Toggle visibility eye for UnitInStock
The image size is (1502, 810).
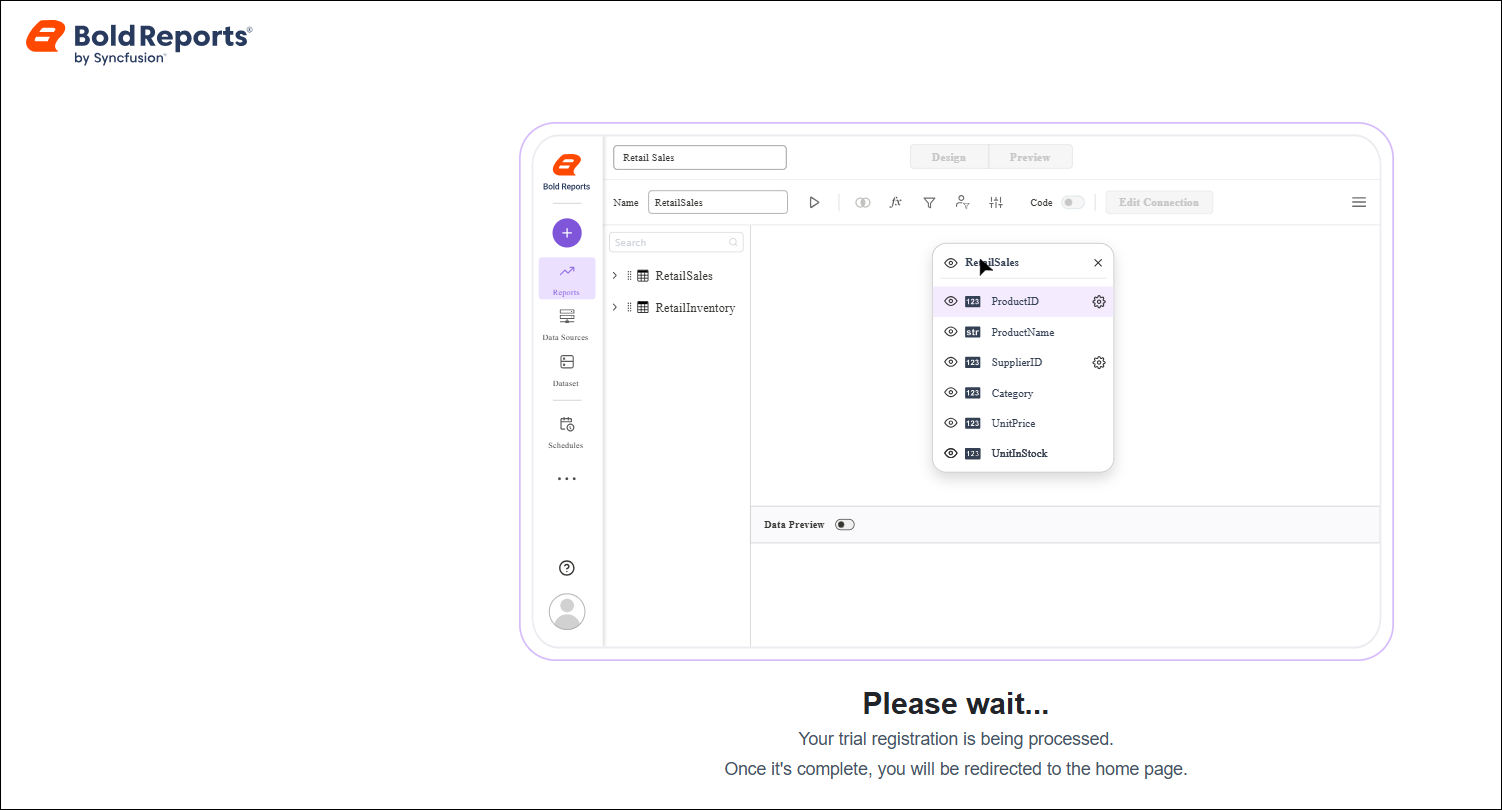click(951, 453)
